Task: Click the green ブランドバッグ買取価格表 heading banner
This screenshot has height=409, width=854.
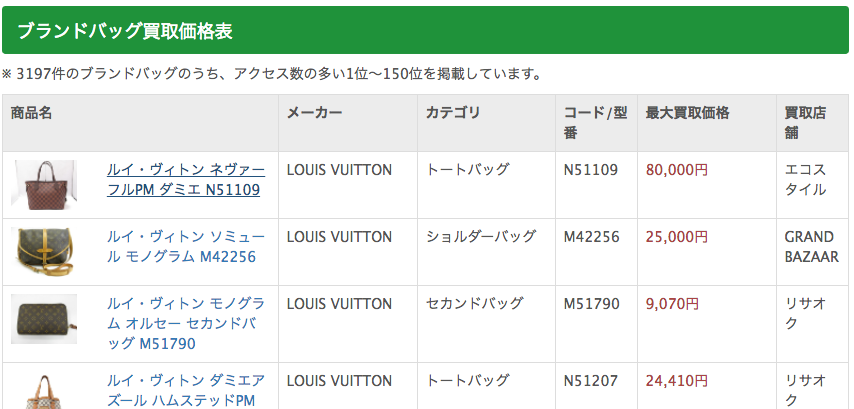Action: pyautogui.click(x=425, y=31)
